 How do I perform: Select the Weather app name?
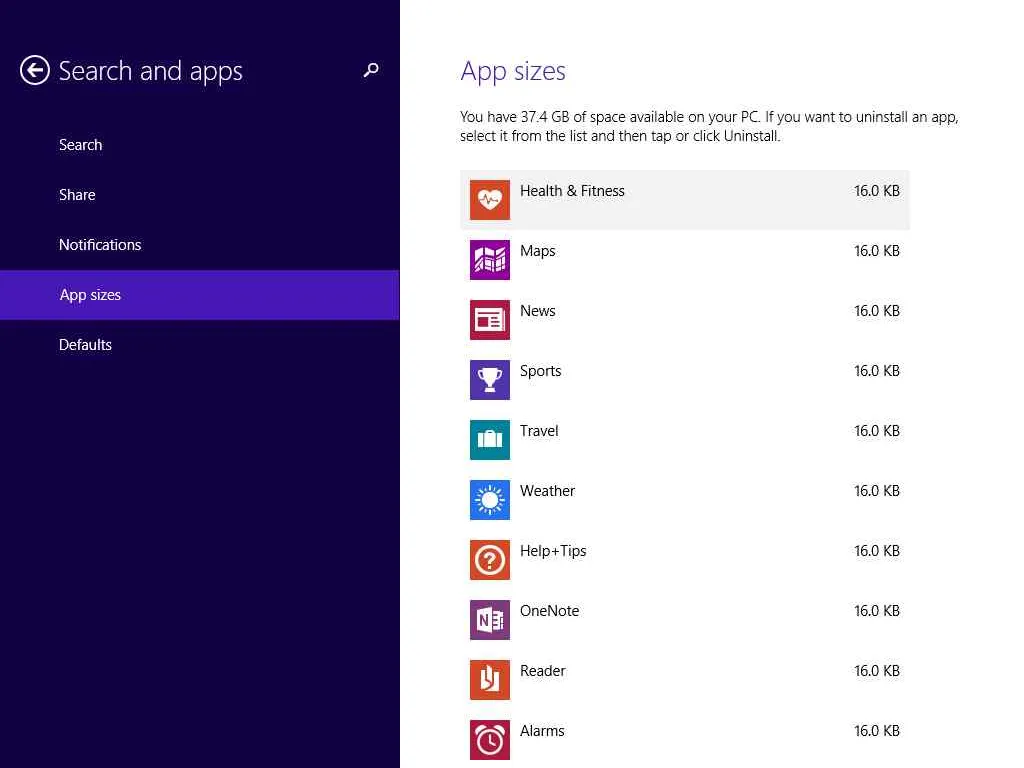click(547, 491)
